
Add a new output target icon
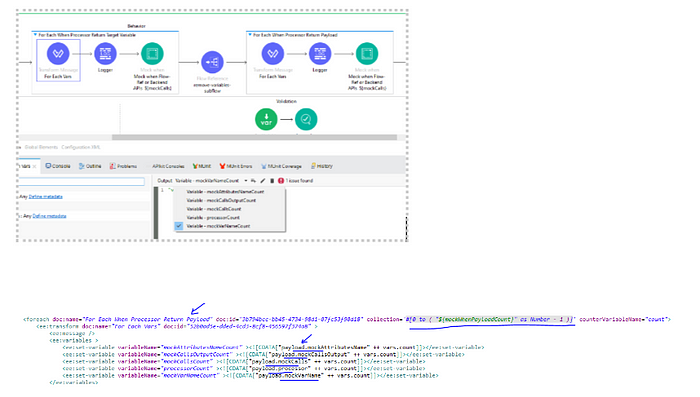(253, 181)
